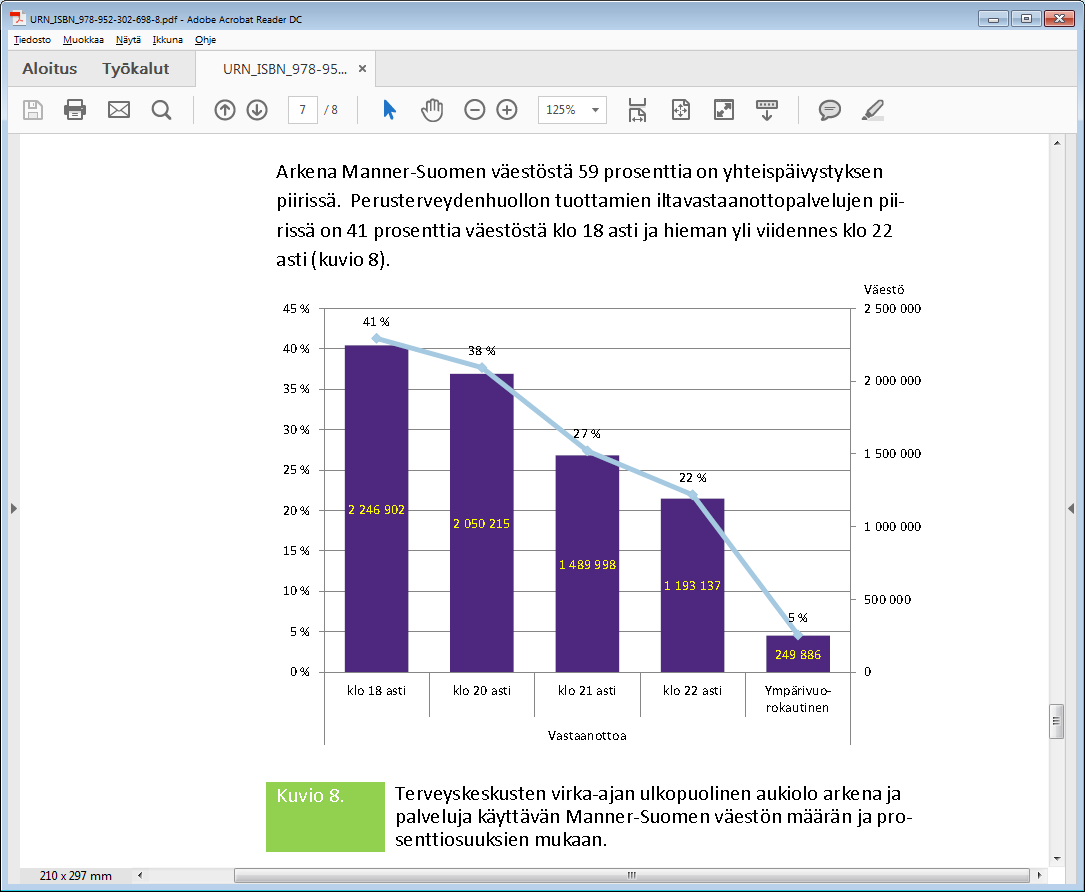
Task: Fit one full page icon
Action: click(681, 110)
